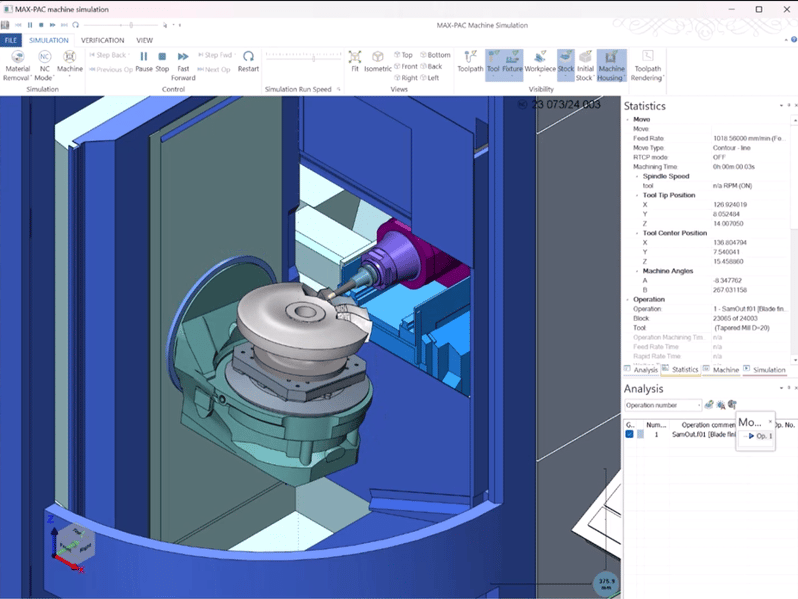Click the Next Op control
This screenshot has width=798, height=599.
coord(214,70)
